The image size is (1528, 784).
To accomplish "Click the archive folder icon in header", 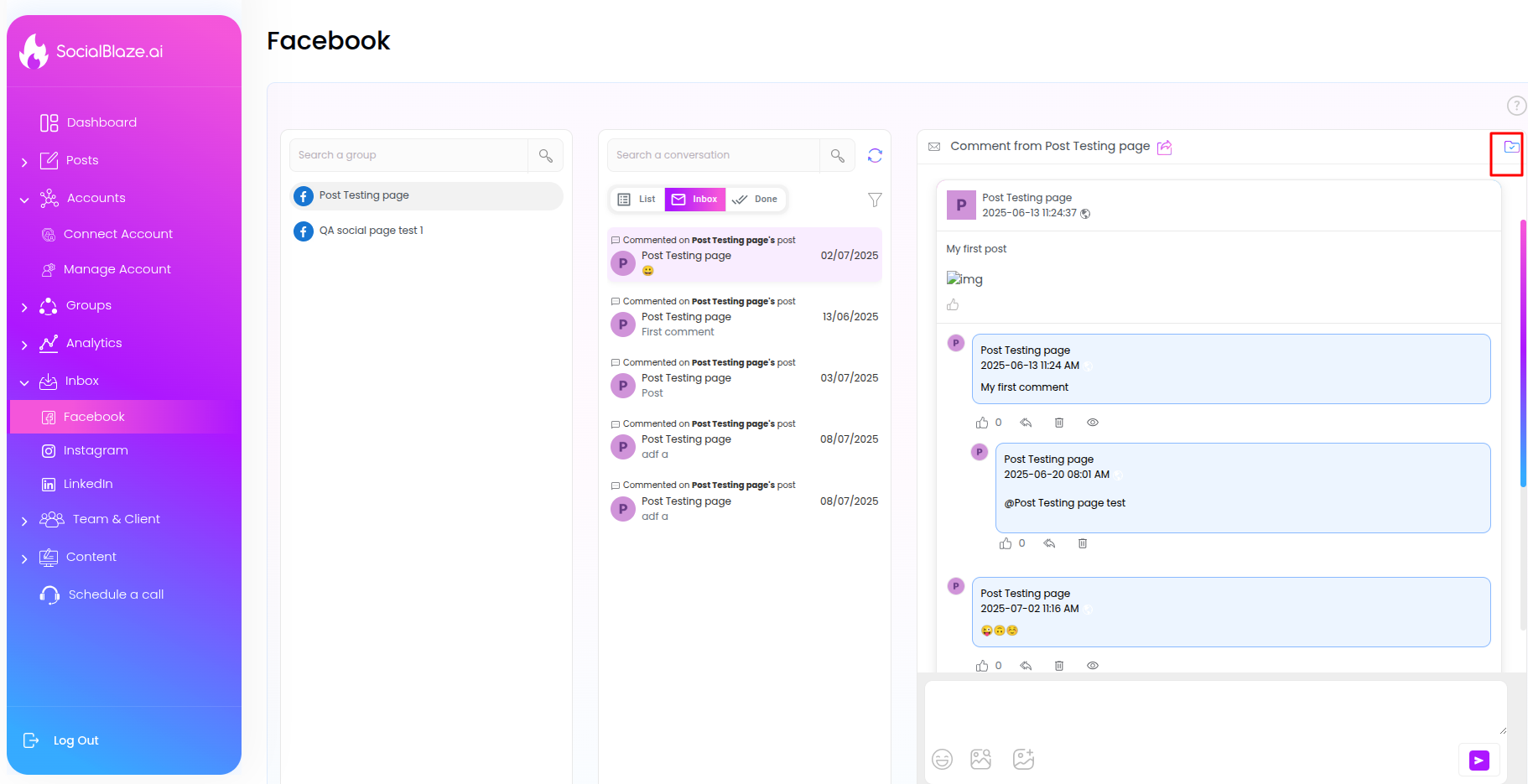I will 1511,147.
